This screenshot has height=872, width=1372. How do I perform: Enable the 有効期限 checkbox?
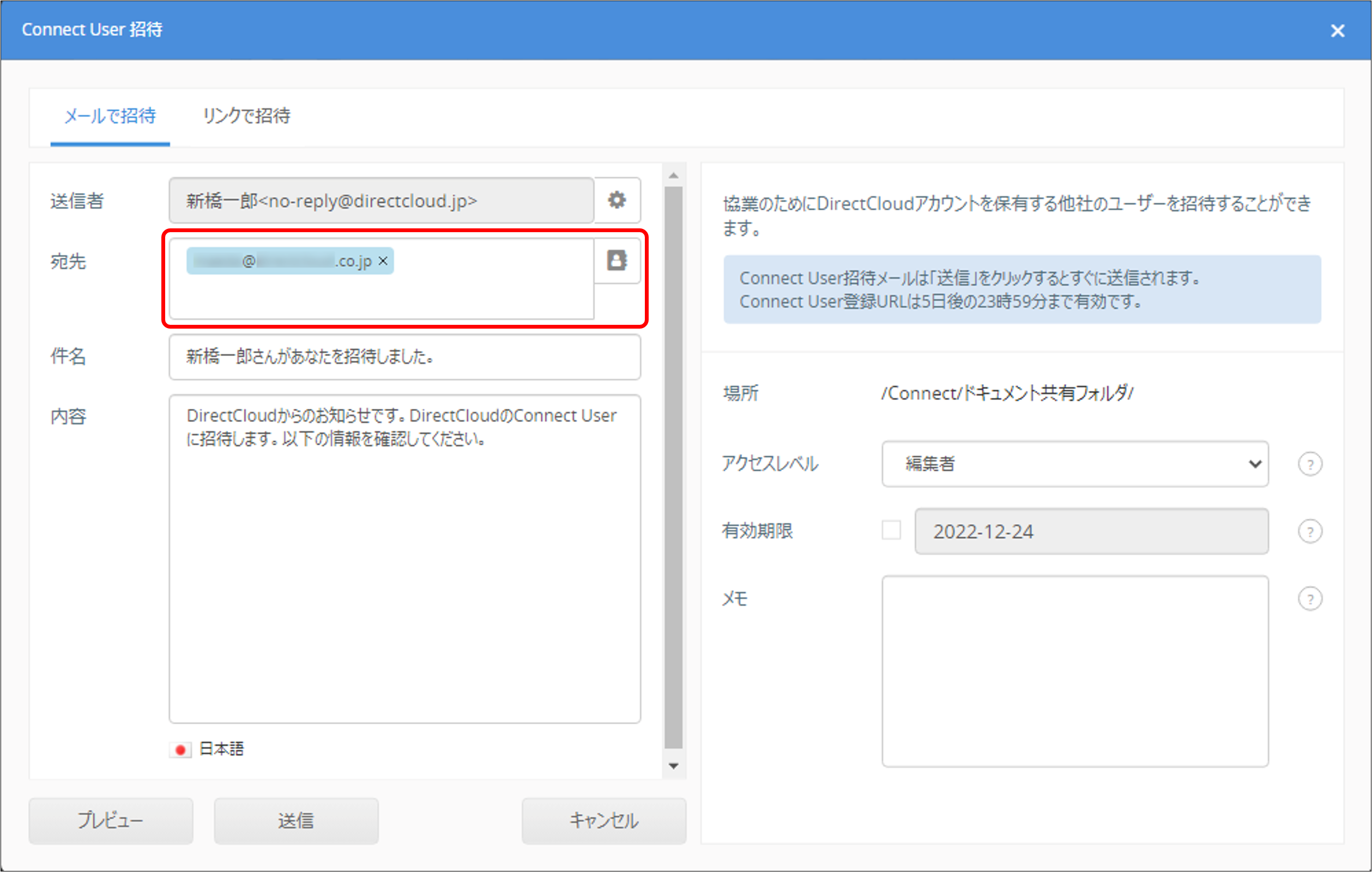(x=891, y=530)
